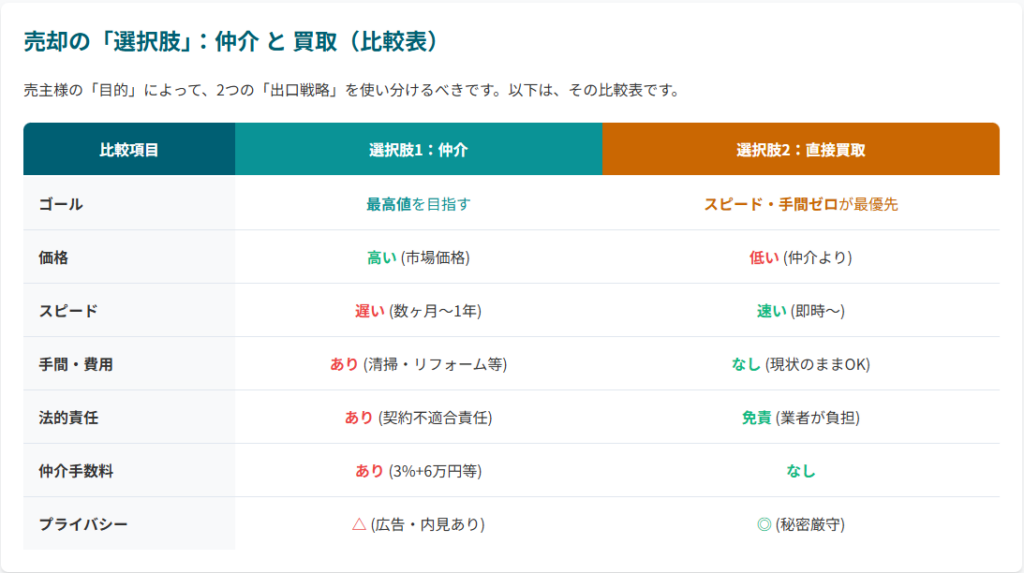Select the 選択肢2：直接買取 orange header
This screenshot has height=573, width=1024.
click(x=800, y=150)
